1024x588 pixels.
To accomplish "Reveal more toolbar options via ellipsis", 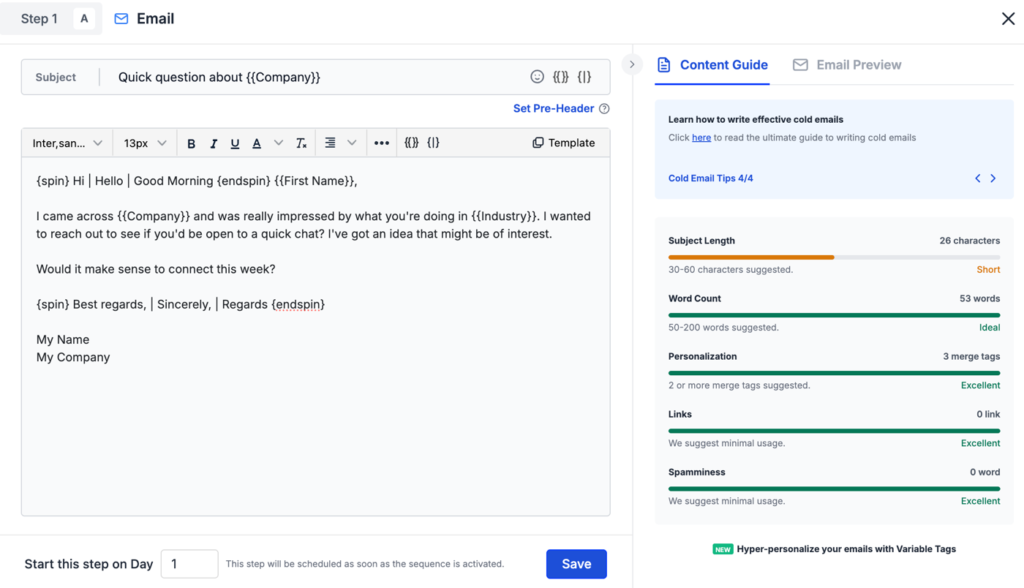I will [x=381, y=142].
